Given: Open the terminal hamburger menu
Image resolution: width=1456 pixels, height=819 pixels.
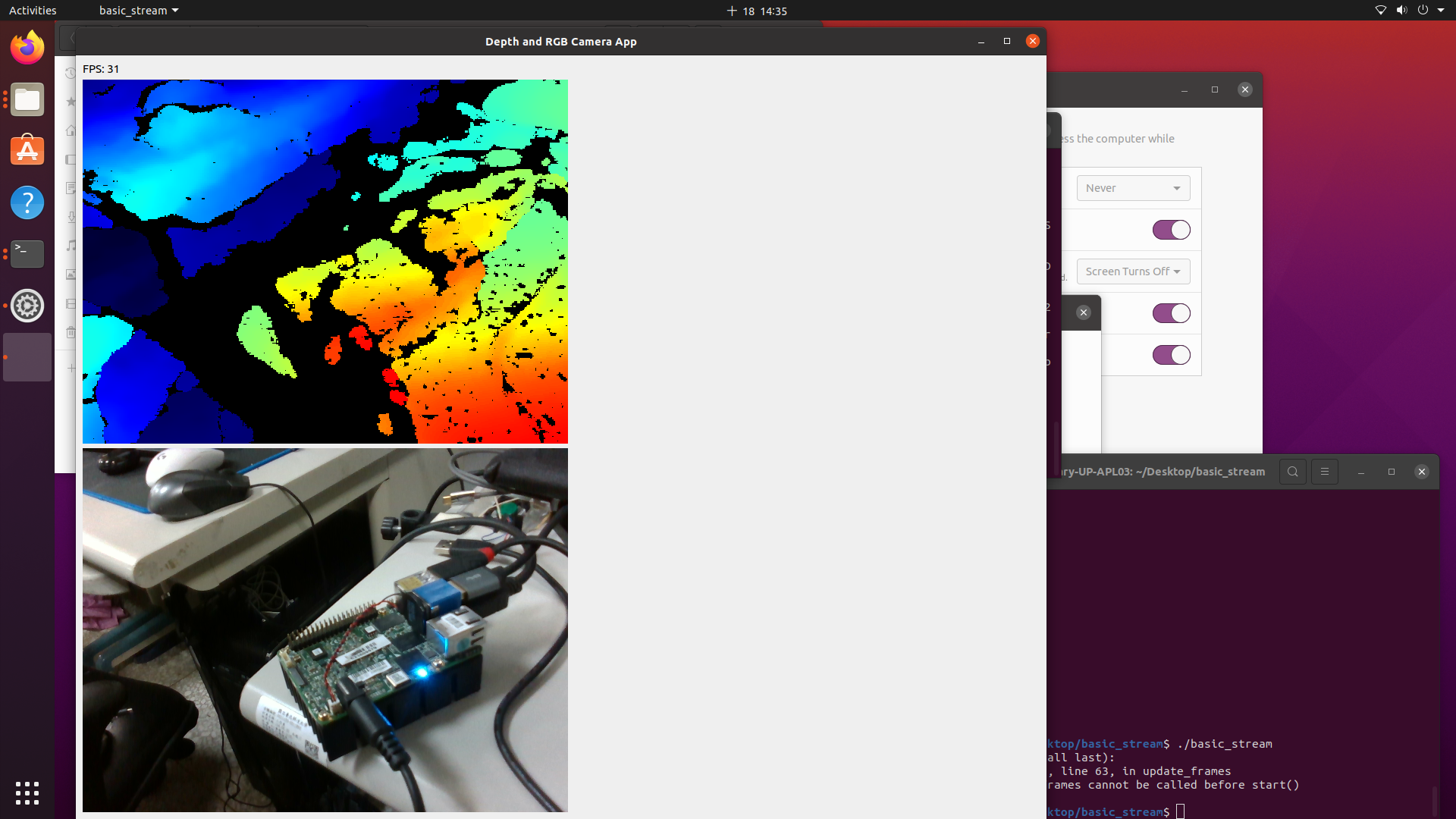Looking at the screenshot, I should pos(1325,471).
